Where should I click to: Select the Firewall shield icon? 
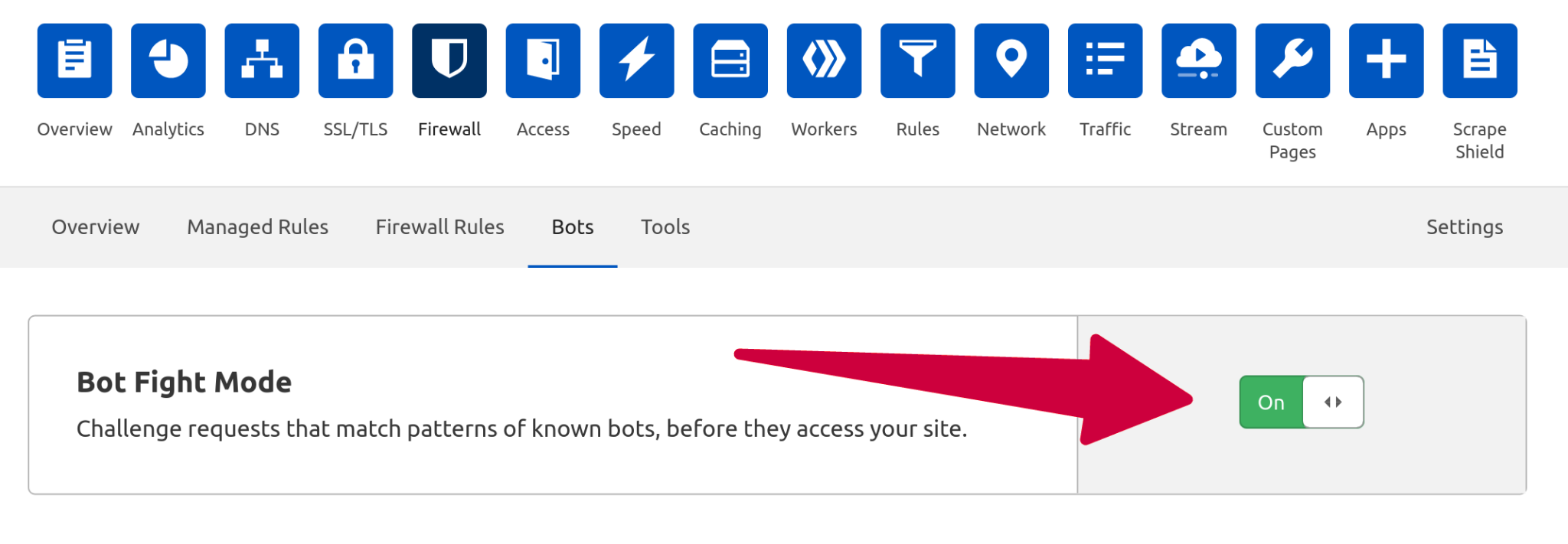pos(449,60)
